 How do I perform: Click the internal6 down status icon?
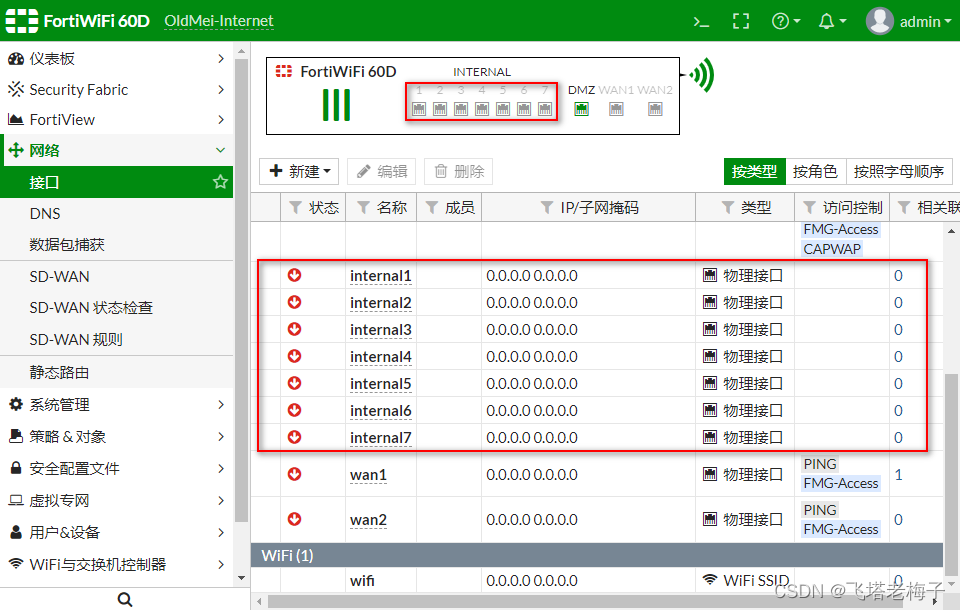[294, 410]
